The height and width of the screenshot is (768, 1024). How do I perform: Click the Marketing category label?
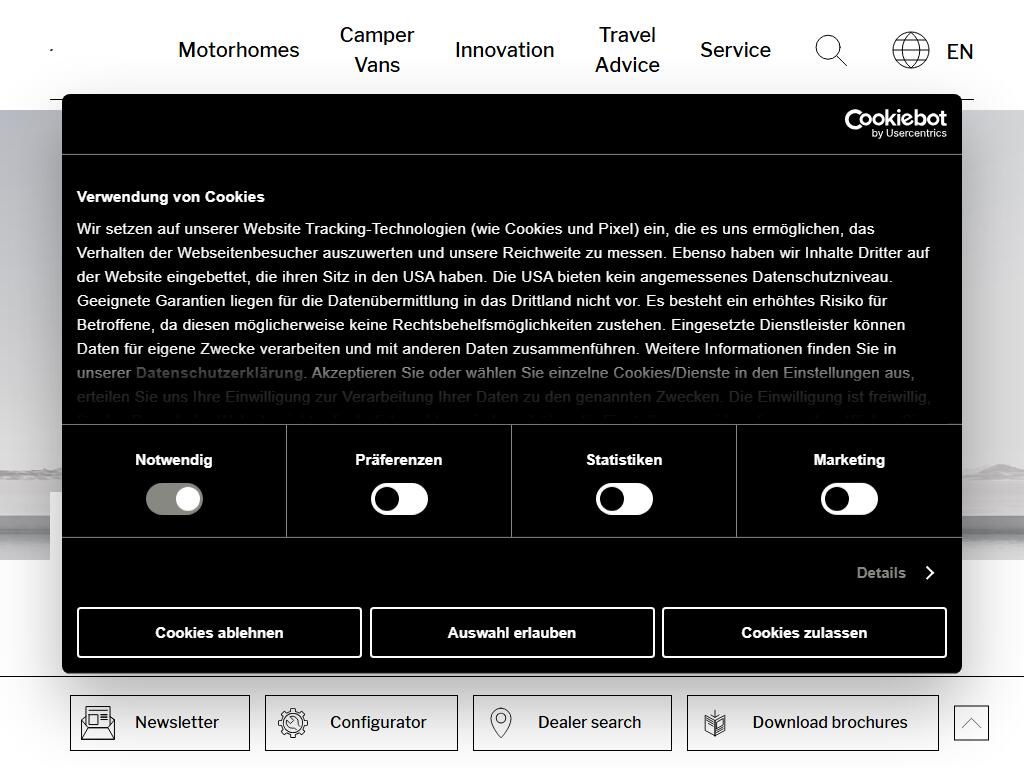click(x=849, y=460)
